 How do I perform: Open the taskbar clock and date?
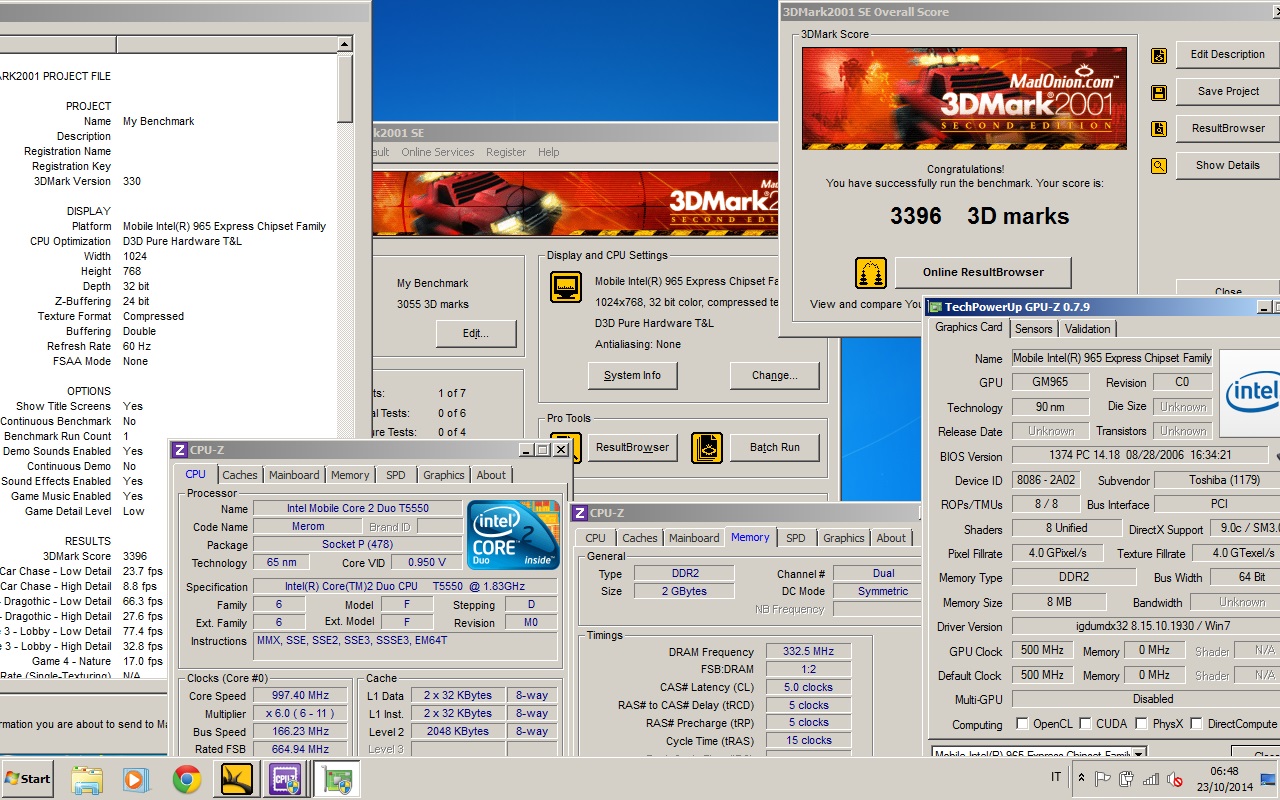click(1224, 778)
